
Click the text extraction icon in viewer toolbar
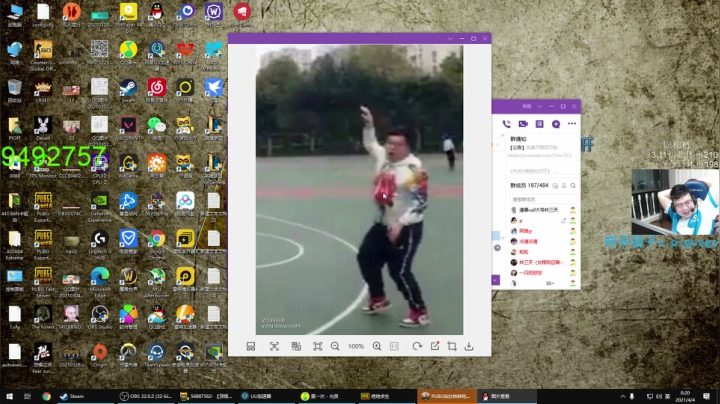[x=296, y=346]
